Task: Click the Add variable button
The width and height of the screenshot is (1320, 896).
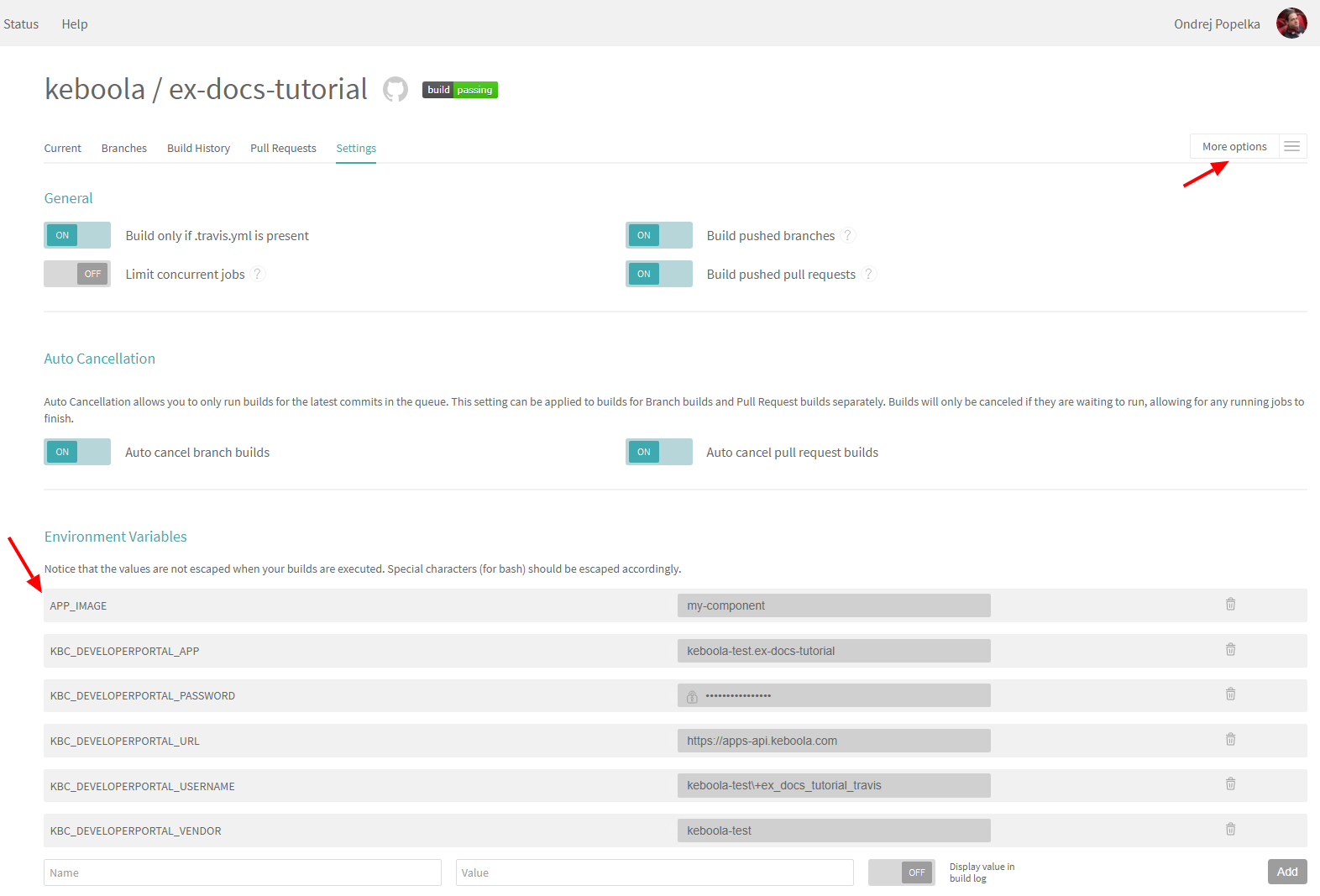Action: (x=1287, y=872)
